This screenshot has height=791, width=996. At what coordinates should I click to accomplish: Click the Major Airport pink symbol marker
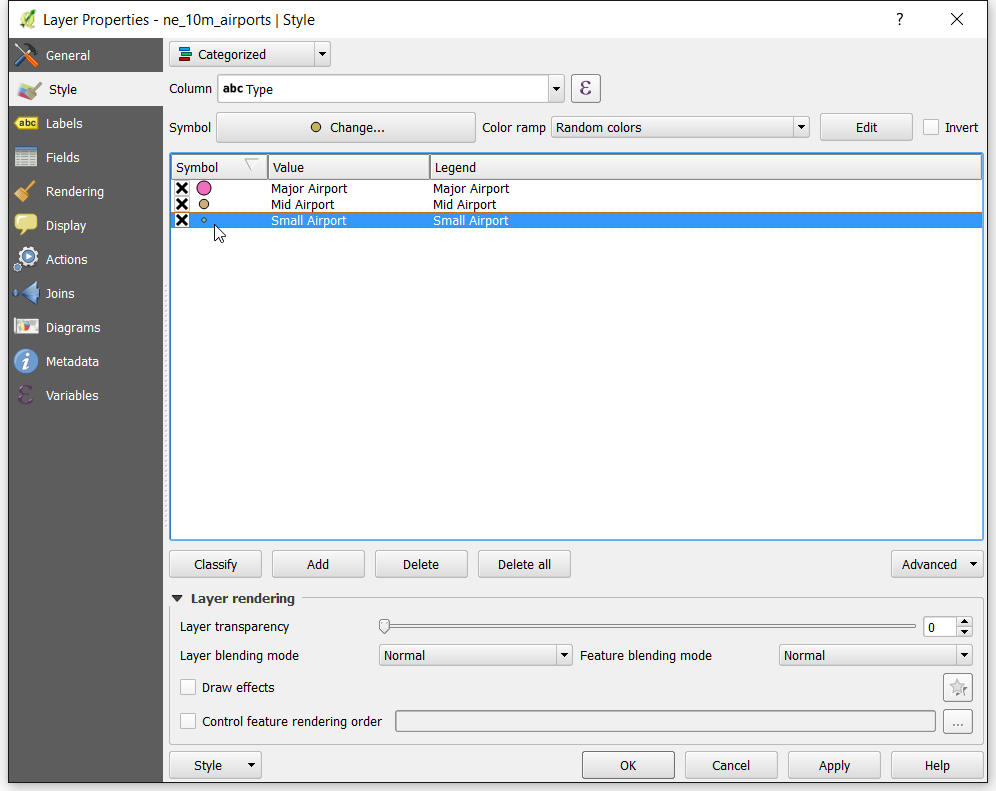coord(204,188)
